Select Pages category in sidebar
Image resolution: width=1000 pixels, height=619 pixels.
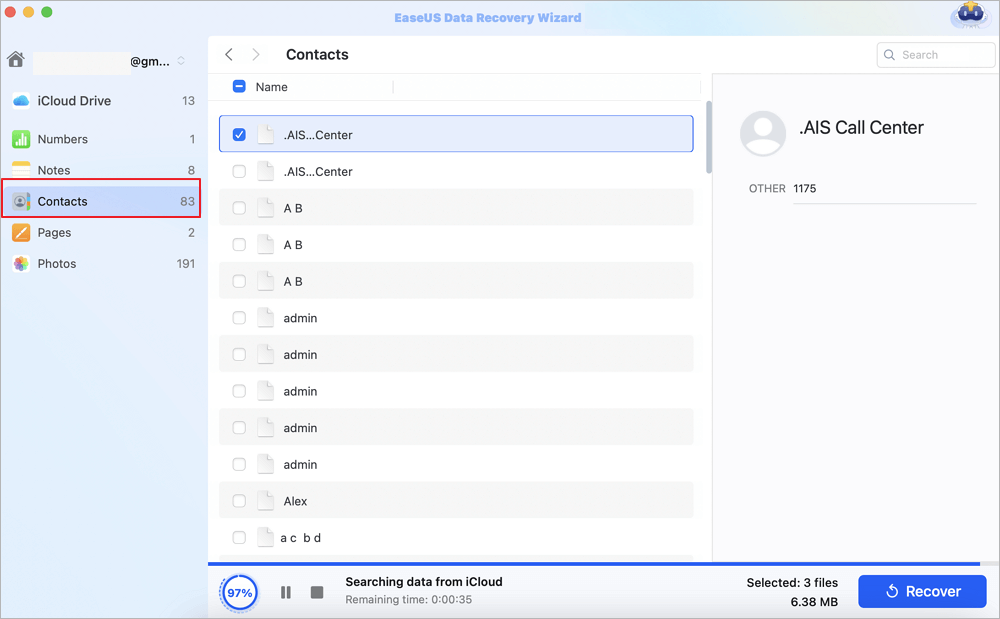[x=102, y=233]
